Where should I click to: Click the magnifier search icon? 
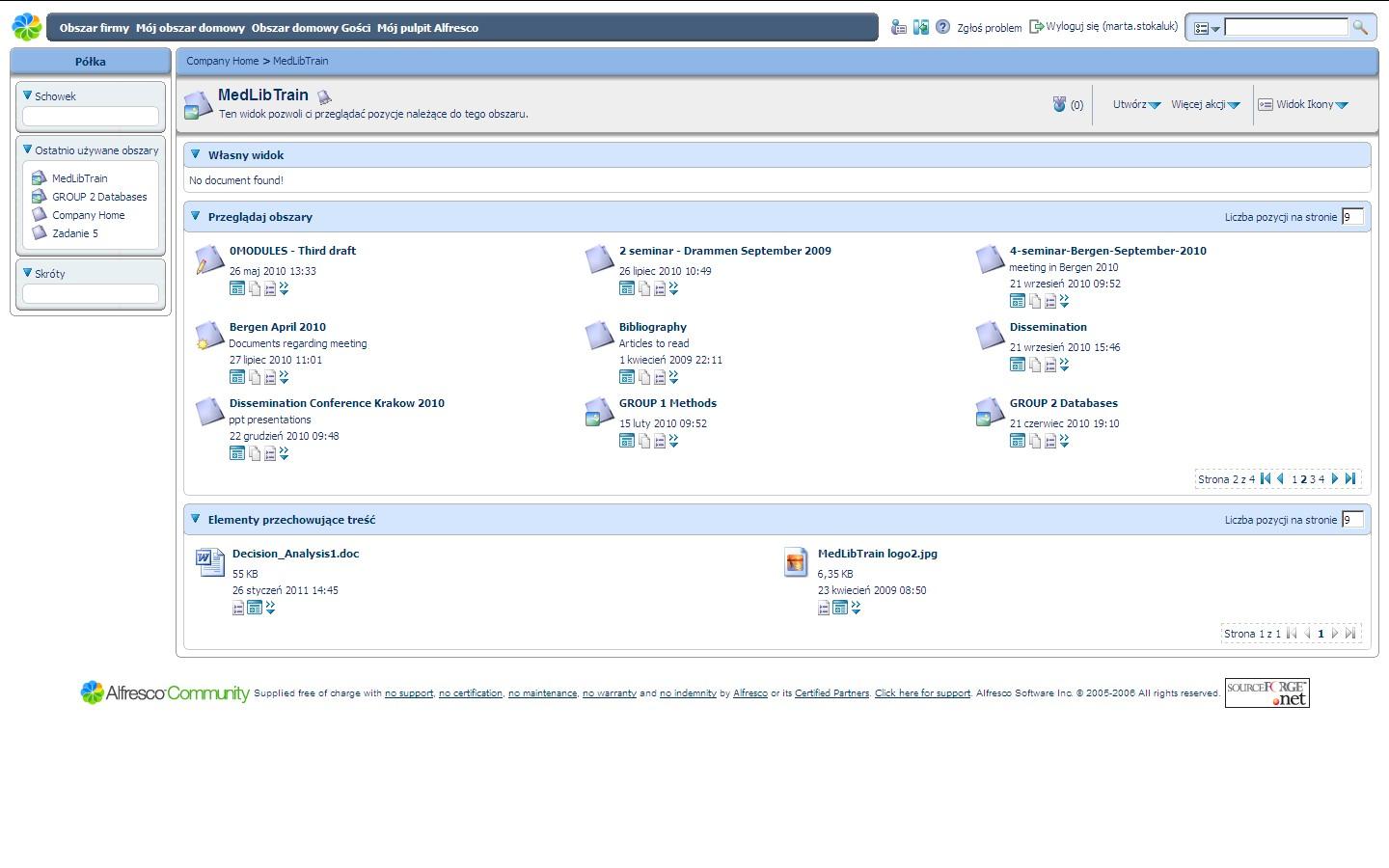tap(1360, 27)
